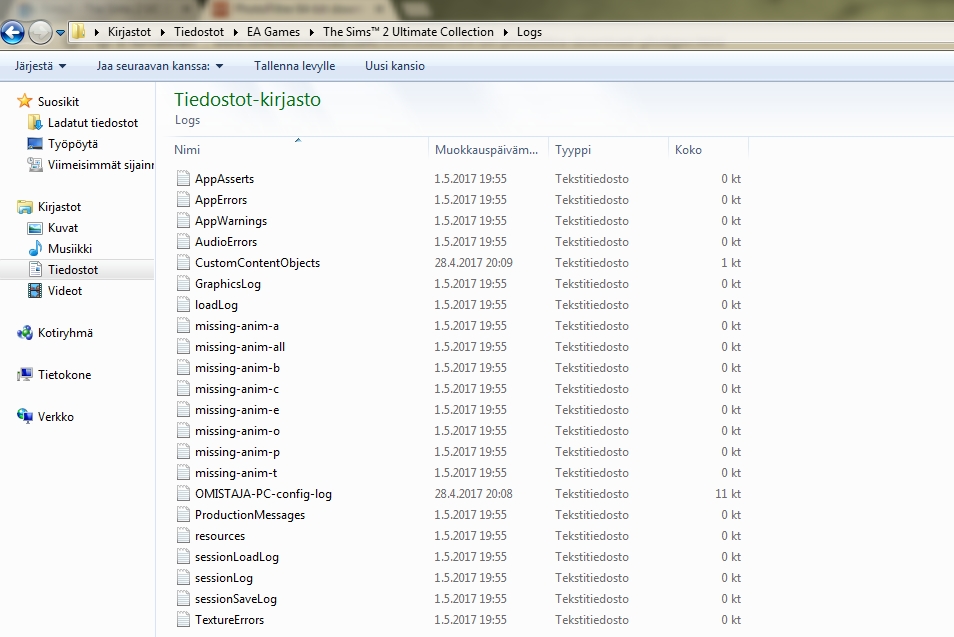
Task: Click the Tallenna levylle button
Action: tap(294, 66)
